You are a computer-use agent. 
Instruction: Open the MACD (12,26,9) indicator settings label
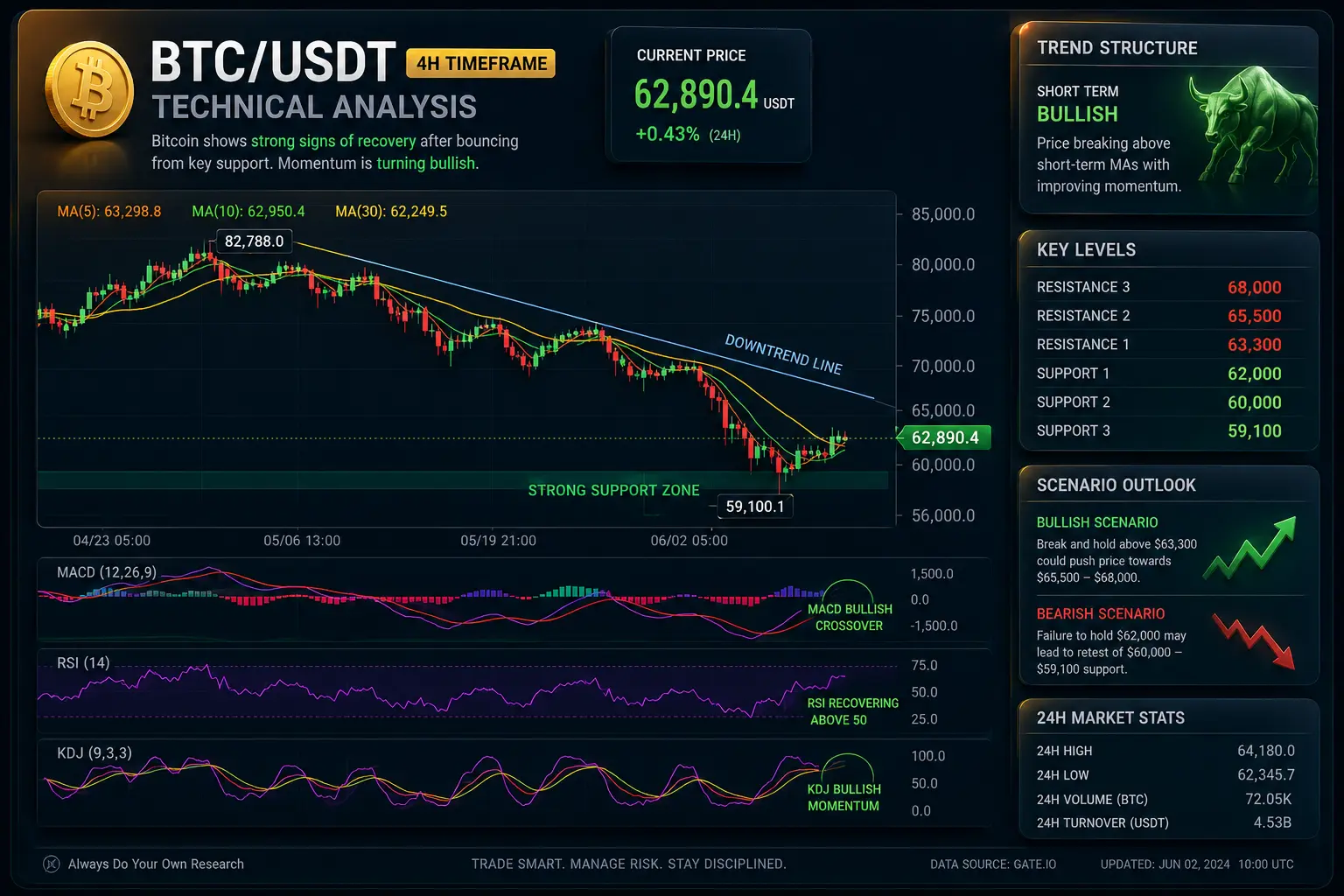coord(107,572)
